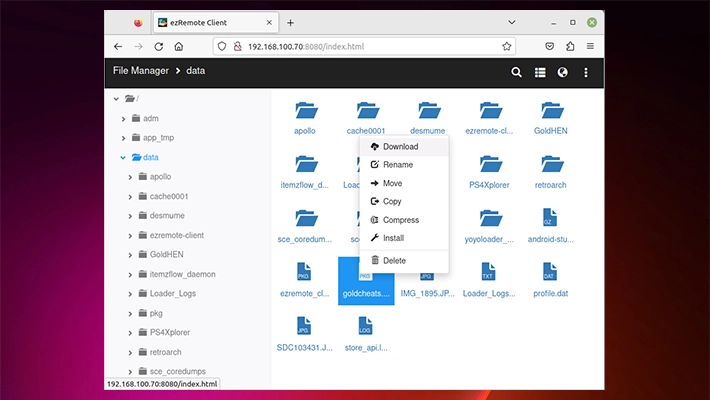Open the Pocket save icon
This screenshot has height=400, width=710.
pyautogui.click(x=549, y=46)
